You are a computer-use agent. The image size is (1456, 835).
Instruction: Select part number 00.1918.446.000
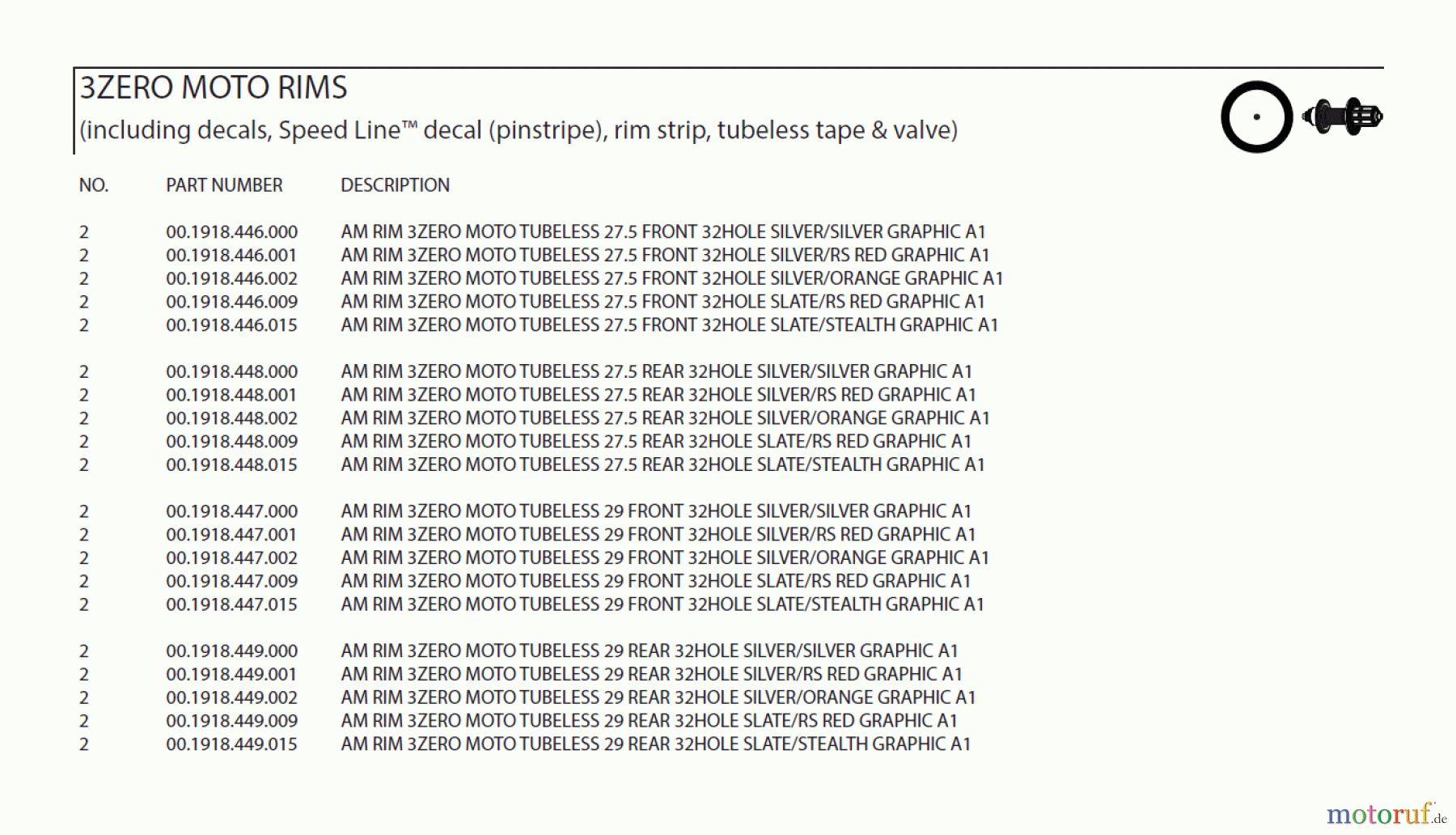[231, 232]
